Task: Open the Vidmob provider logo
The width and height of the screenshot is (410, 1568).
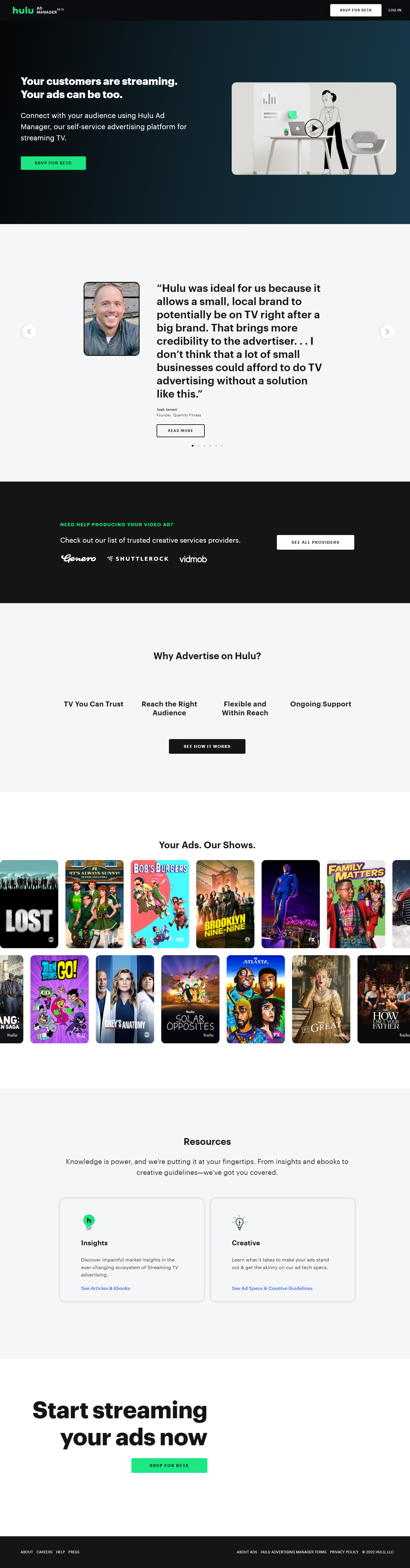Action: click(193, 559)
